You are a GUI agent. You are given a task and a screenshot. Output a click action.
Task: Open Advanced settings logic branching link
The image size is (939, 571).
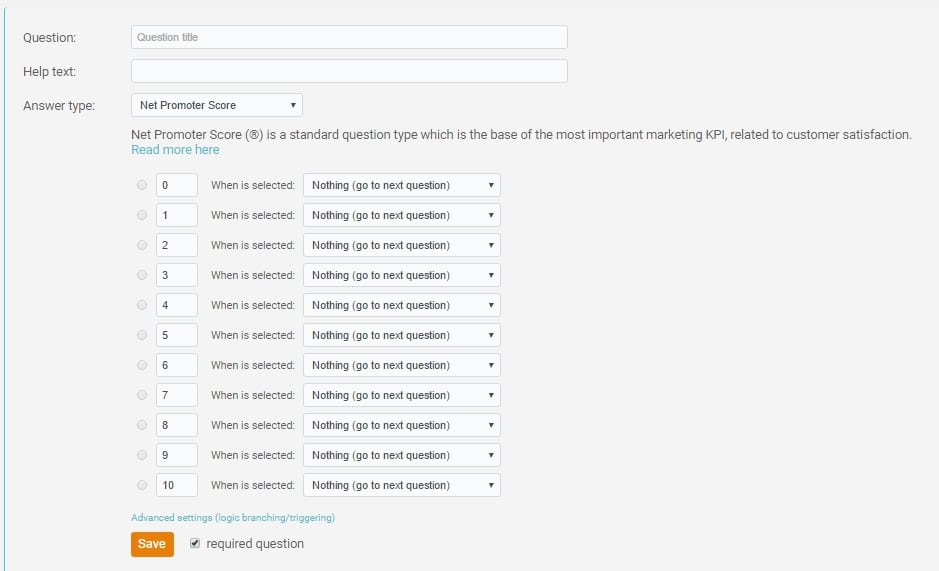(x=233, y=518)
